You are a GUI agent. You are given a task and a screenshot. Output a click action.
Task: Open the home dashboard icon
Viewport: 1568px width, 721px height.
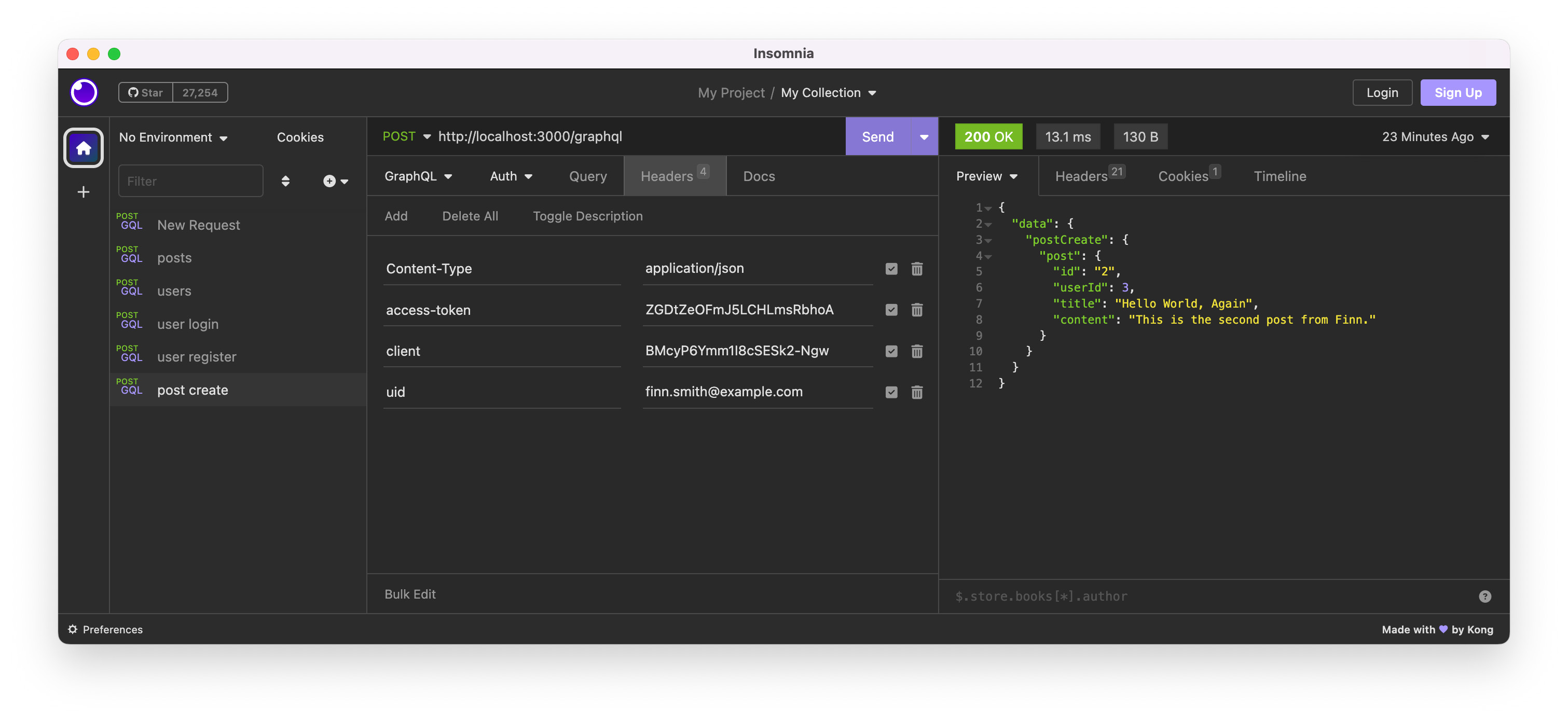[x=84, y=147]
